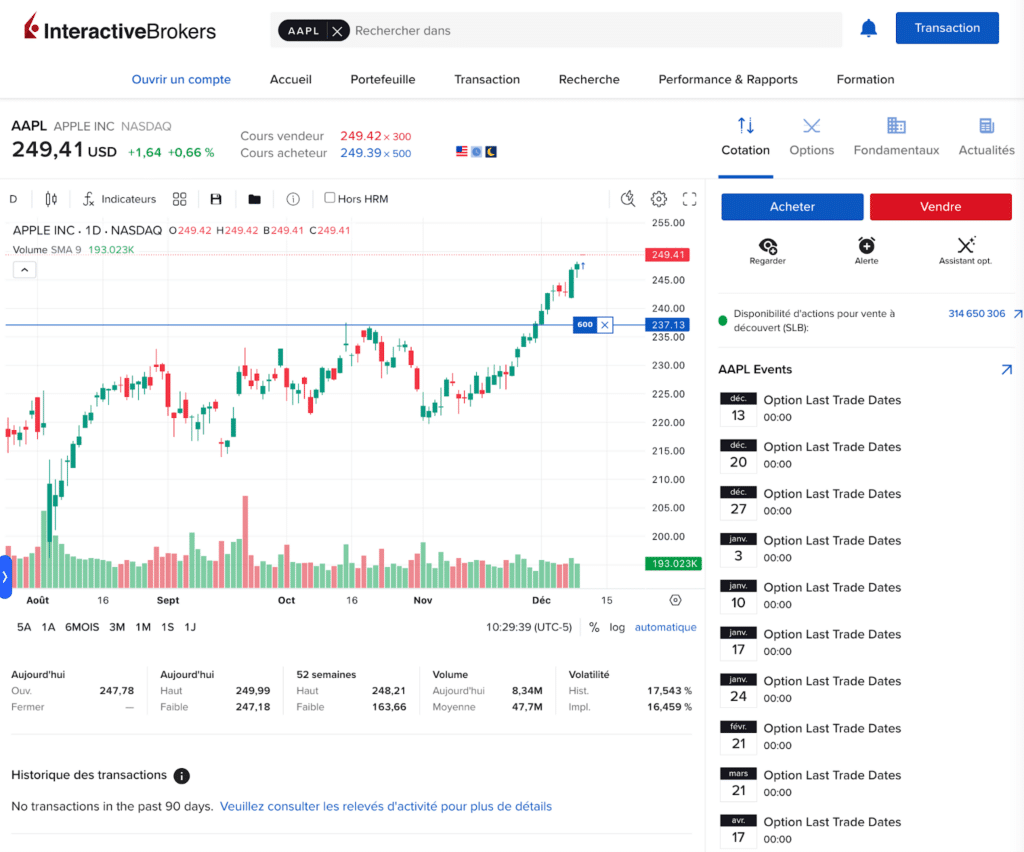Select the 5A time range
1024x852 pixels.
pyautogui.click(x=24, y=627)
